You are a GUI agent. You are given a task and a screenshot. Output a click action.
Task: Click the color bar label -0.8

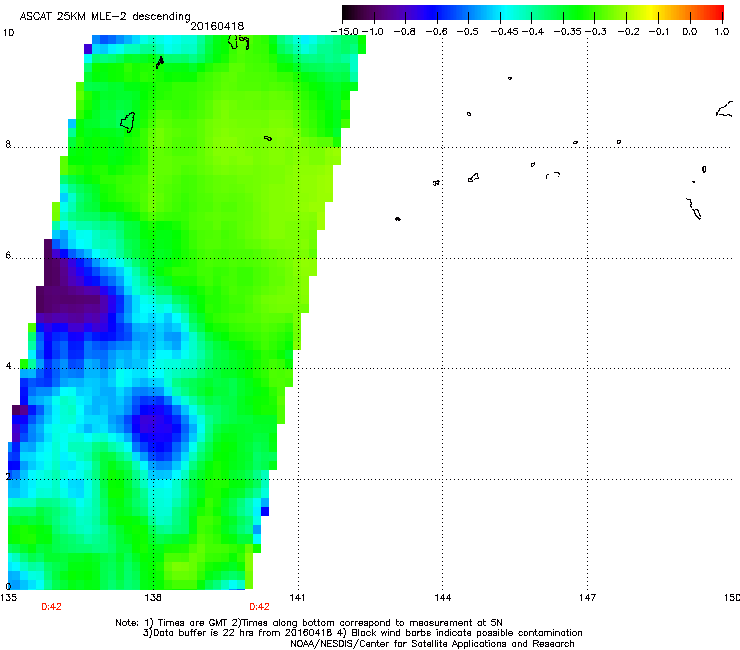click(404, 32)
